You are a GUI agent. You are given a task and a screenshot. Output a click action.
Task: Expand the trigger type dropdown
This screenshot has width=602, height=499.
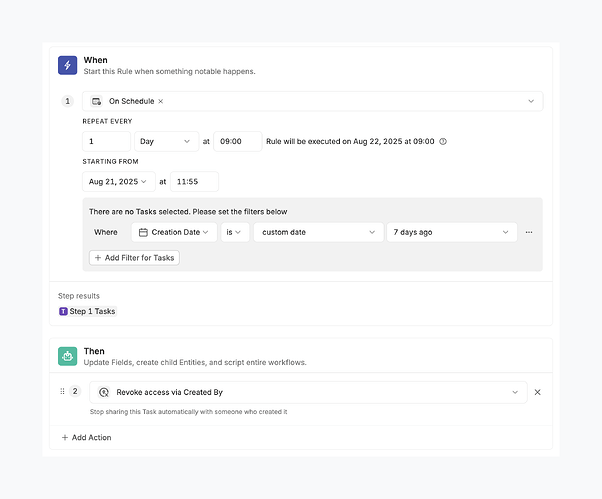[x=531, y=101]
